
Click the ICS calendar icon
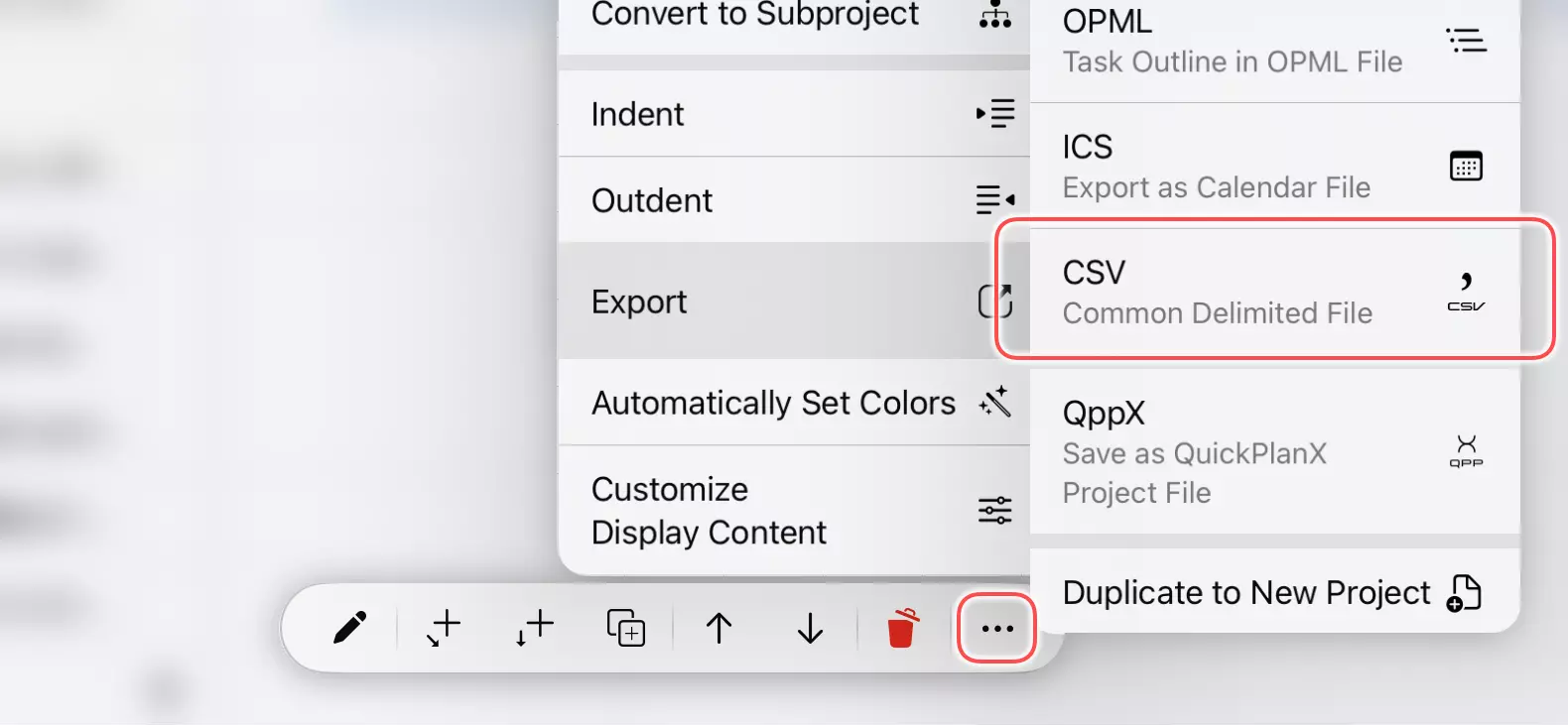coord(1466,166)
